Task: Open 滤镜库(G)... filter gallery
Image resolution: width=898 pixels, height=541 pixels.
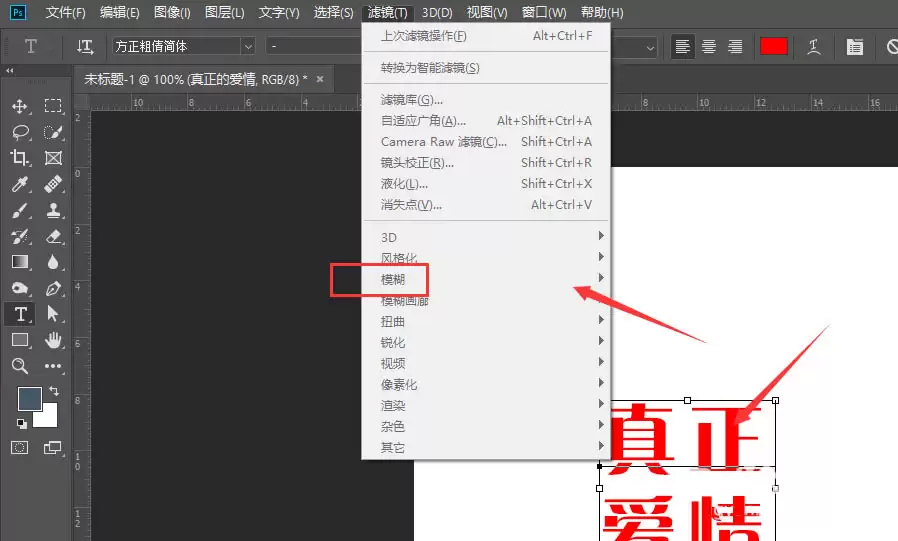Action: click(486, 100)
